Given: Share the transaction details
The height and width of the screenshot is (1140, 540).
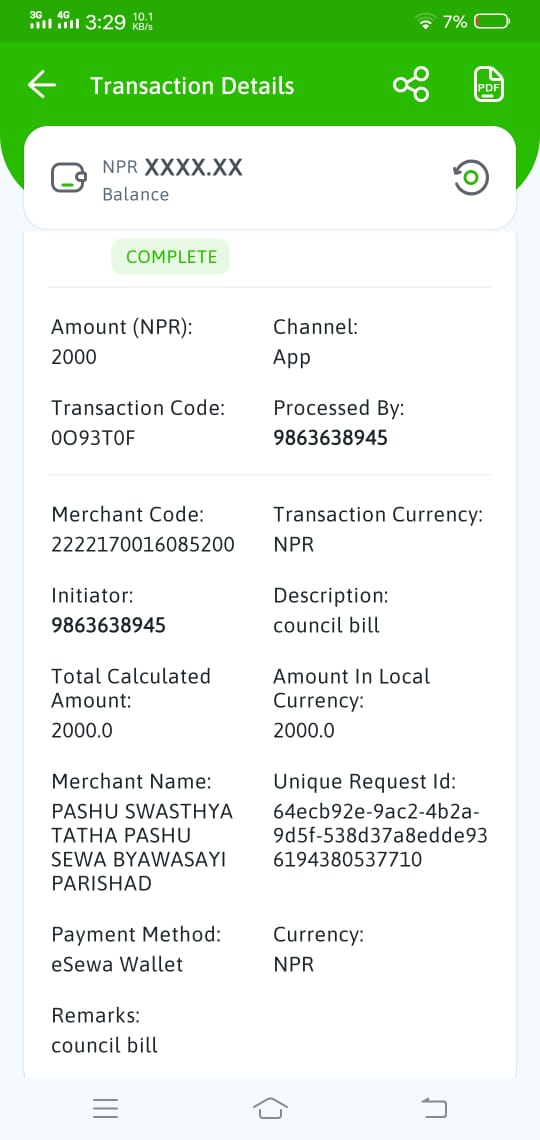Looking at the screenshot, I should point(411,85).
